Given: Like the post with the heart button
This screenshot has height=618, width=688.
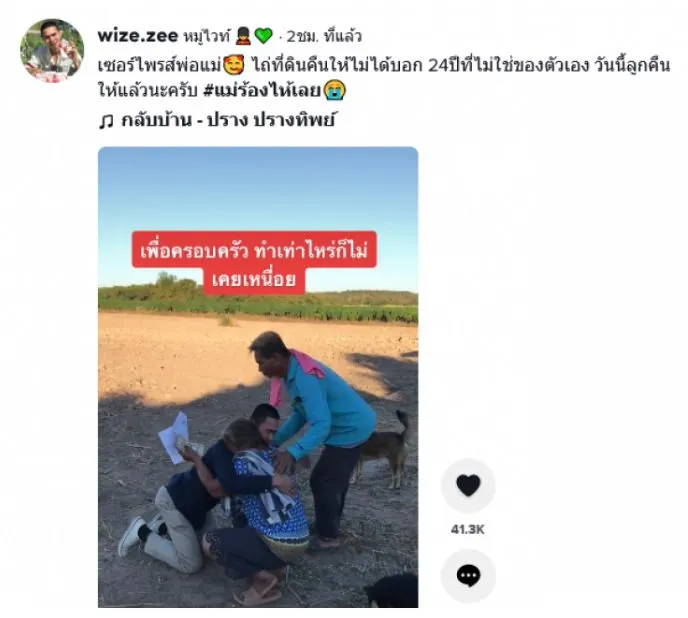Looking at the screenshot, I should [468, 485].
